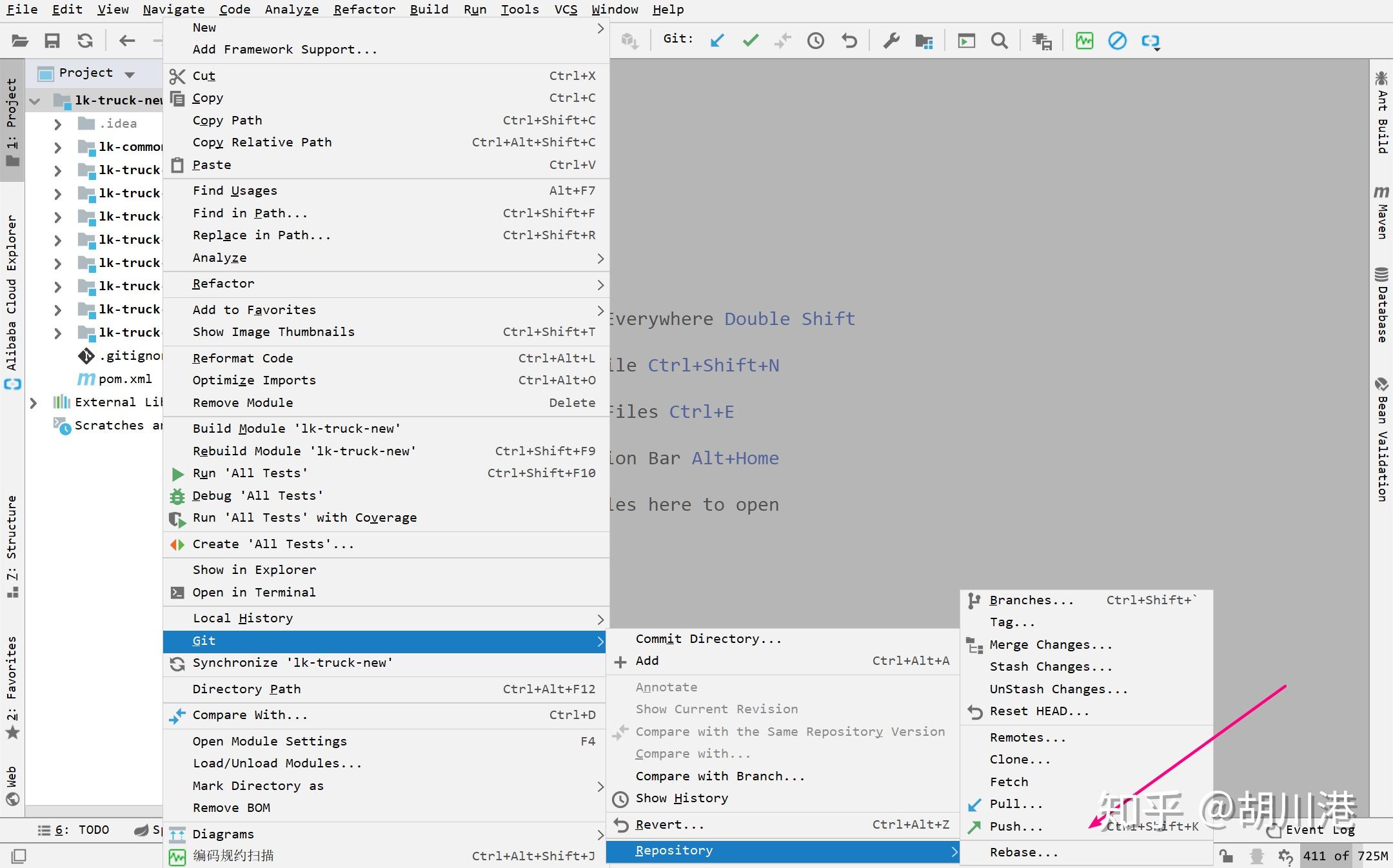Click the search magnifier toolbar icon
This screenshot has width=1393, height=868.
999,41
